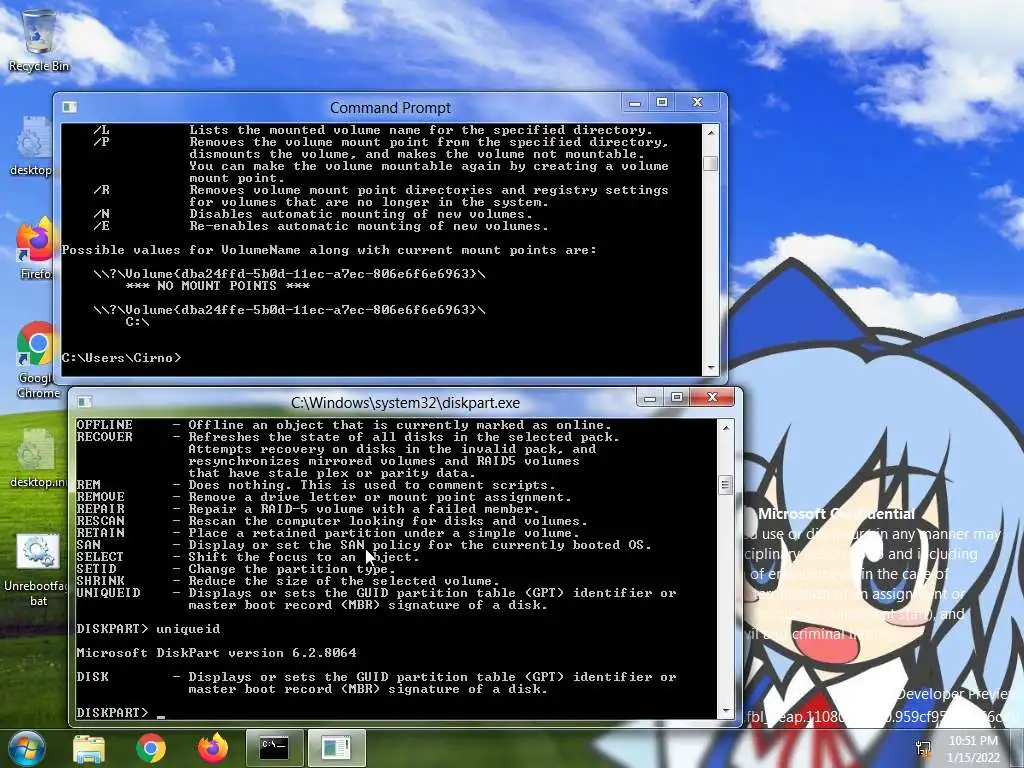Viewport: 1024px width, 768px height.
Task: Select the lower desktop.ini file icon
Action: coord(37,458)
